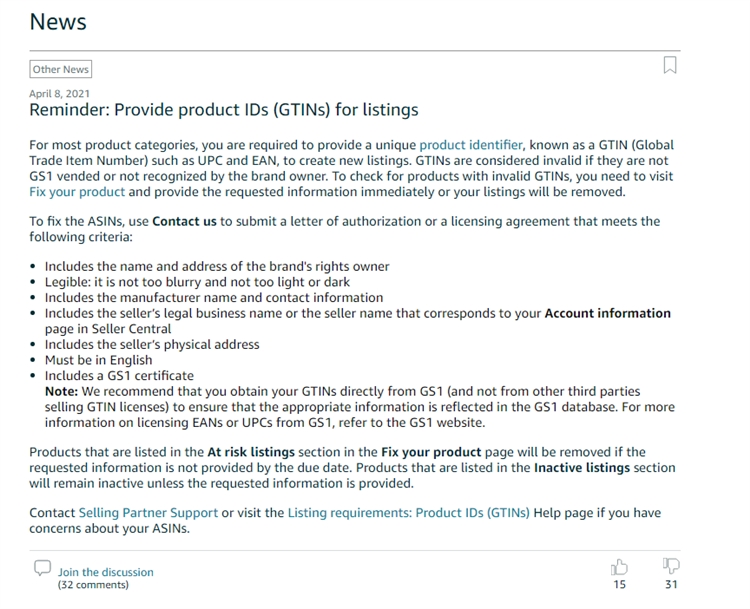Click the bold Contact us text

click(185, 221)
